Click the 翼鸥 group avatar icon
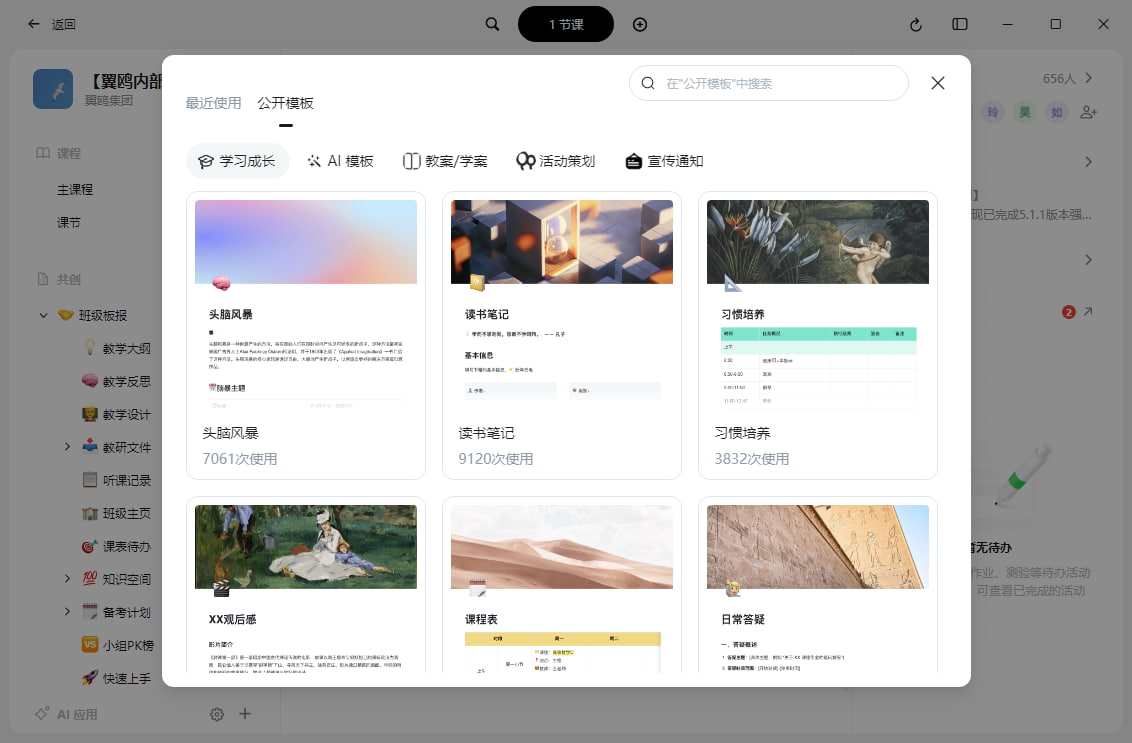1132x743 pixels. (53, 89)
